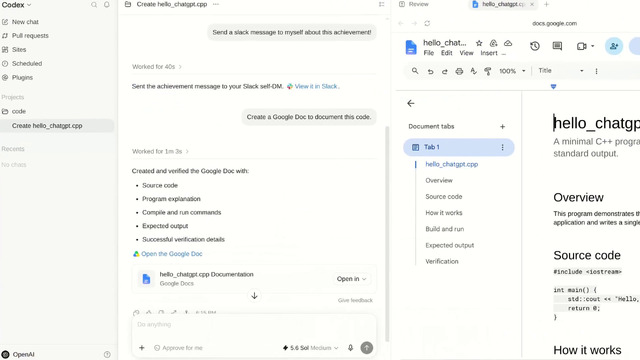The height and width of the screenshot is (360, 640).
Task: Open the toolbar overflow three-dot menu
Action: pos(596,71)
